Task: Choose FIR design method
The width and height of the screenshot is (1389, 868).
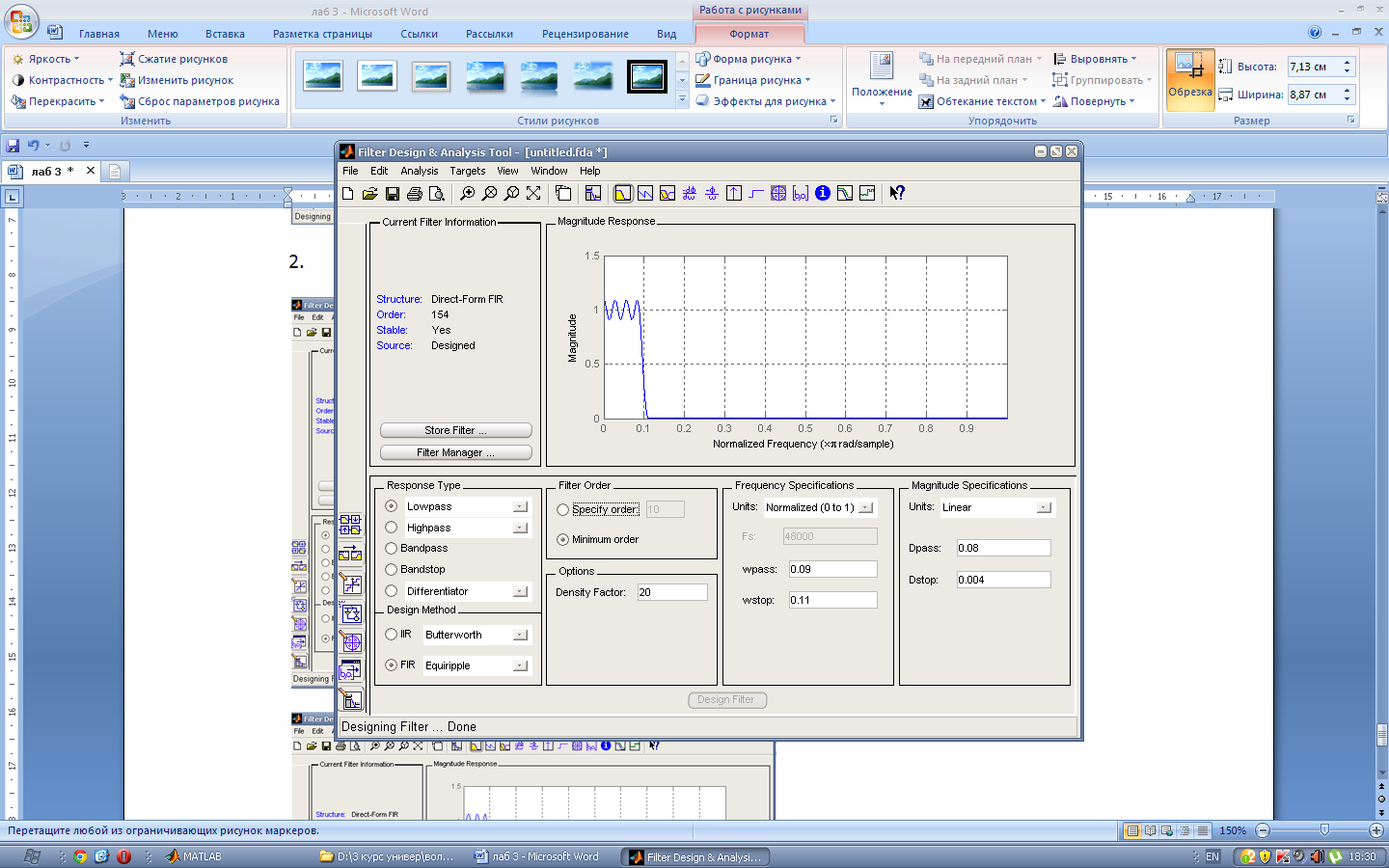Action: pos(392,665)
